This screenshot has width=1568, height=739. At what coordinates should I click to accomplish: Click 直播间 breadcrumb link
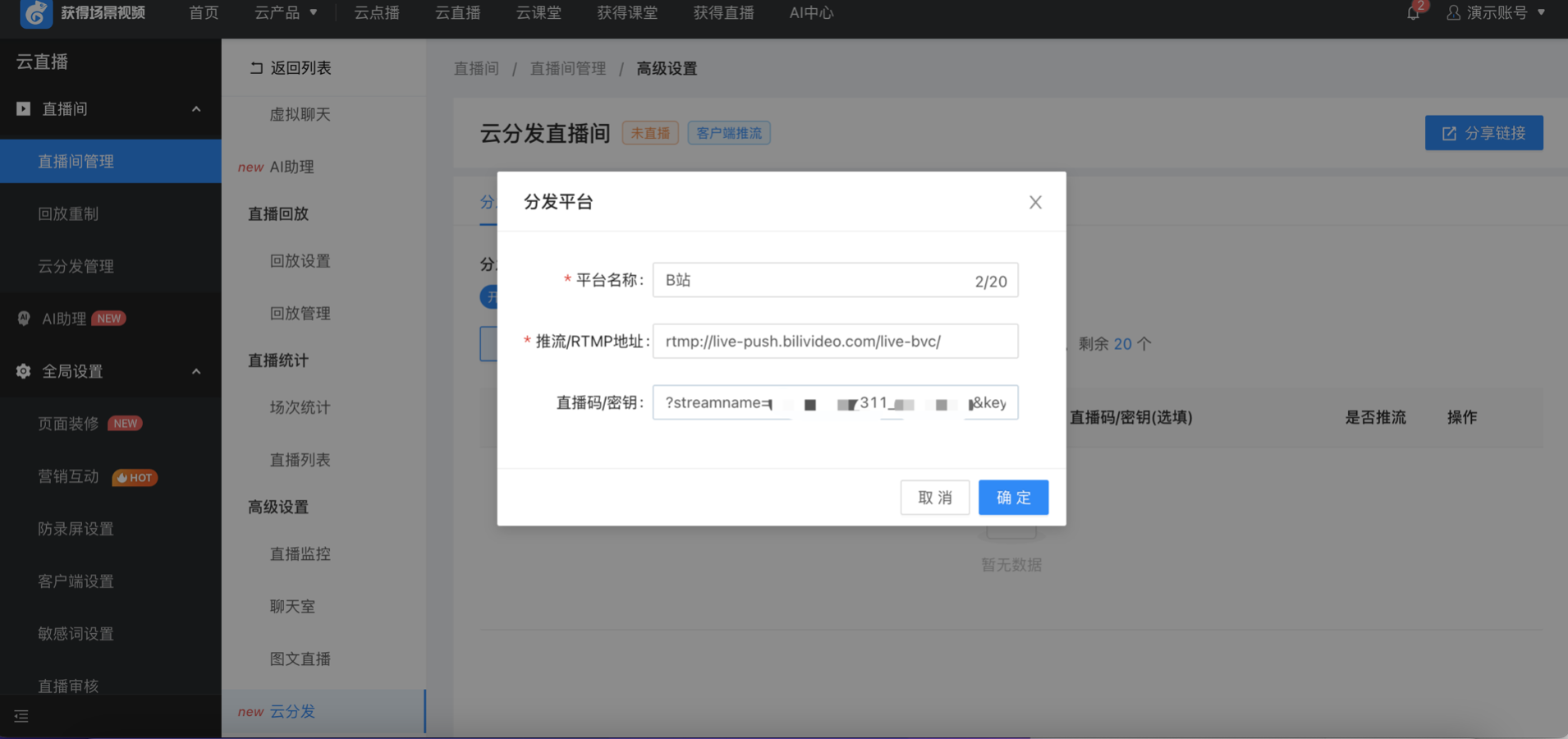click(x=476, y=68)
